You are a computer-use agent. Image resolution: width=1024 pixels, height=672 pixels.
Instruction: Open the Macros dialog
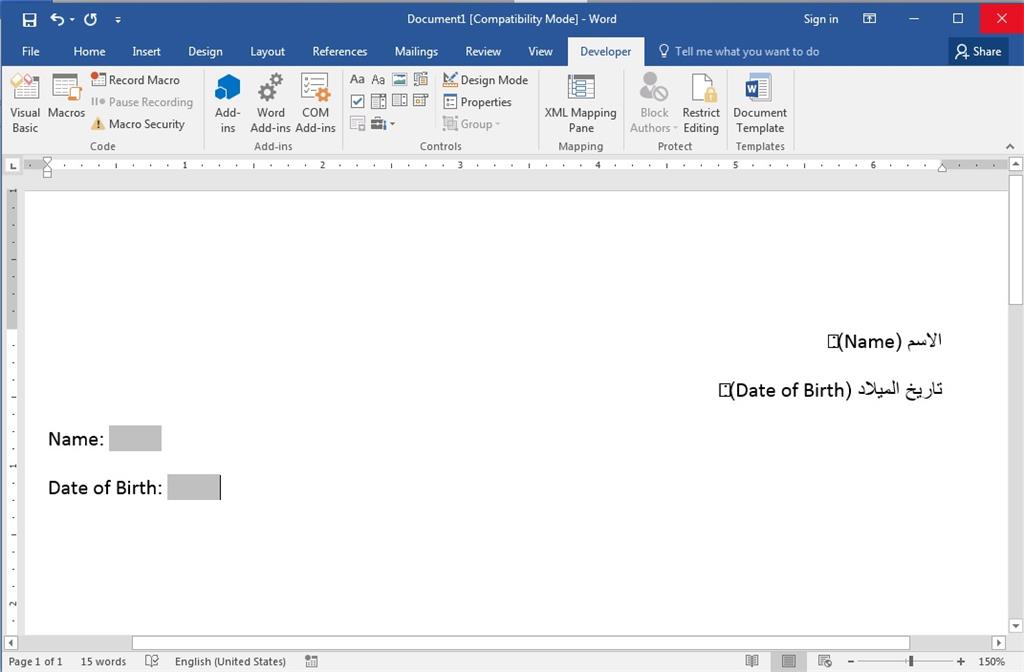tap(66, 97)
